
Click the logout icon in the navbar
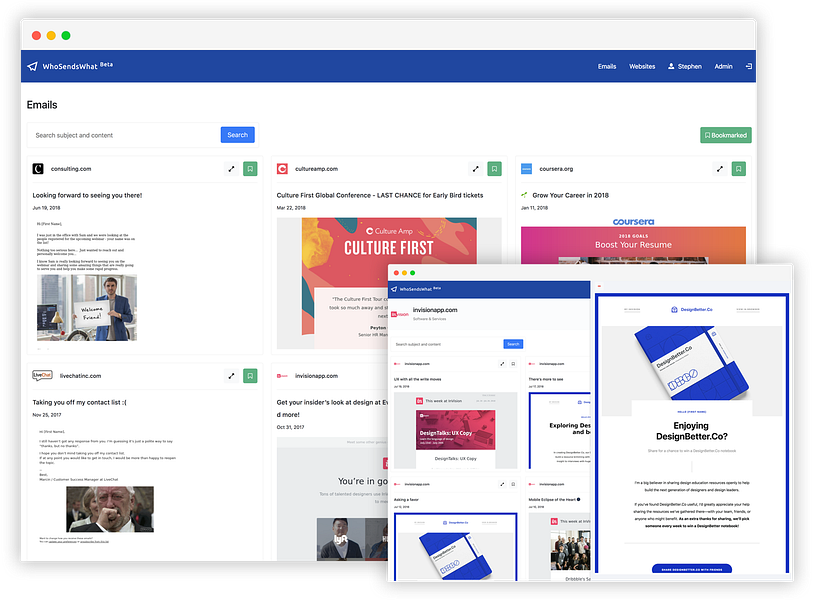pos(749,66)
